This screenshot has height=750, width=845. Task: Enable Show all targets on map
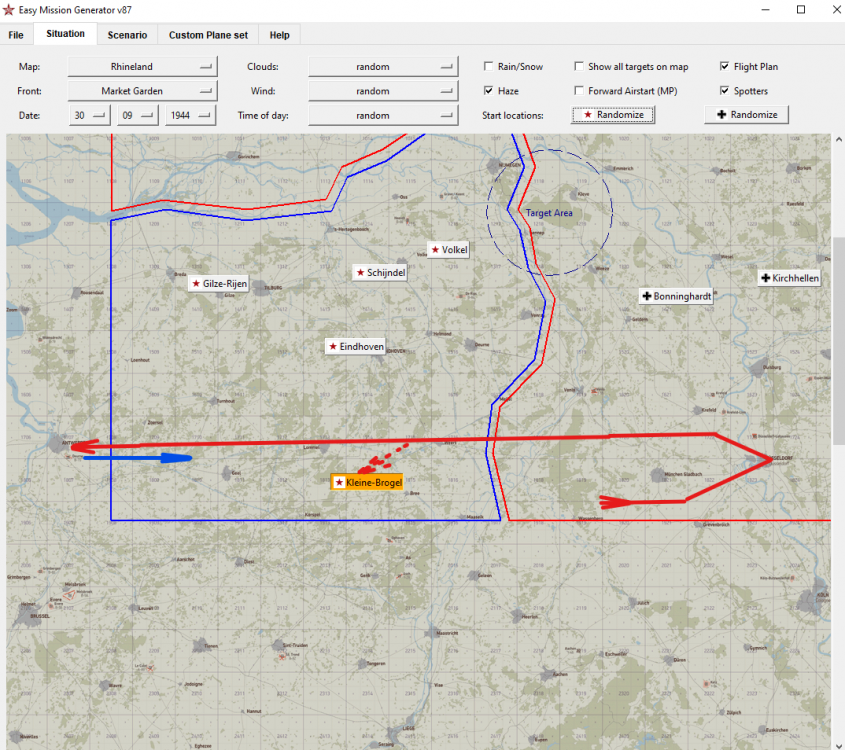(x=579, y=66)
